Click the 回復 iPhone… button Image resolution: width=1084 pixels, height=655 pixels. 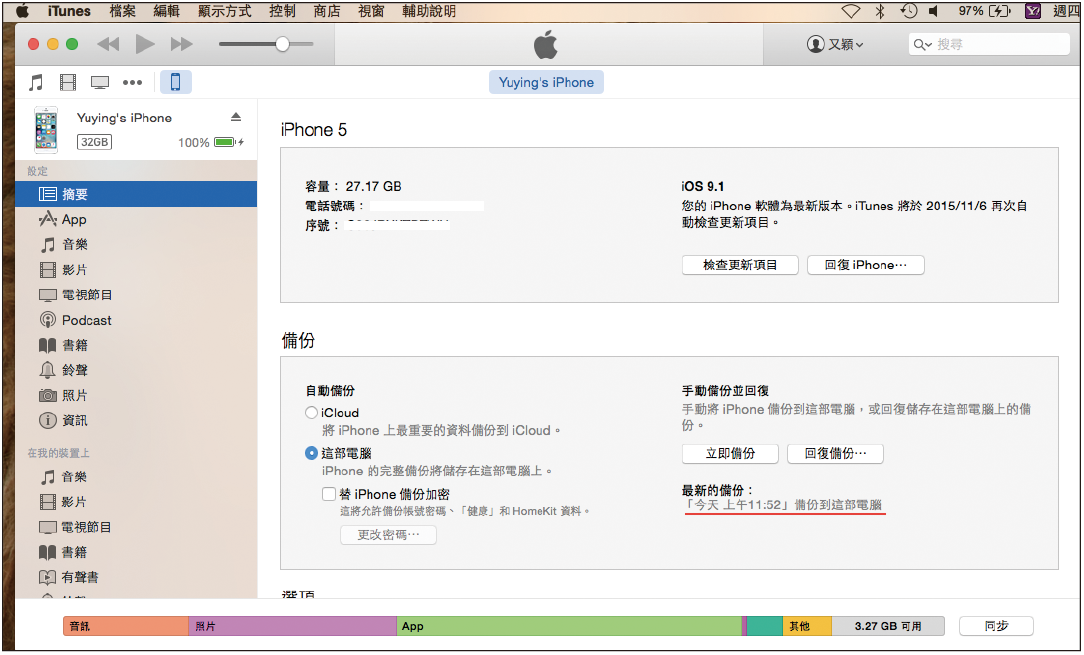coord(866,265)
